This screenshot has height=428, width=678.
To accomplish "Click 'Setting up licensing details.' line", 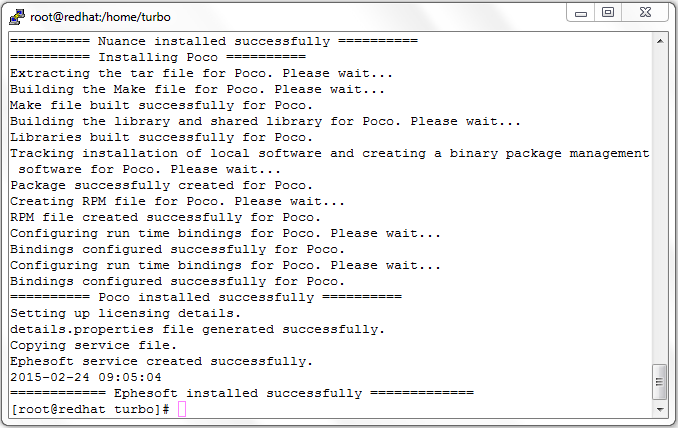I will tap(125, 313).
